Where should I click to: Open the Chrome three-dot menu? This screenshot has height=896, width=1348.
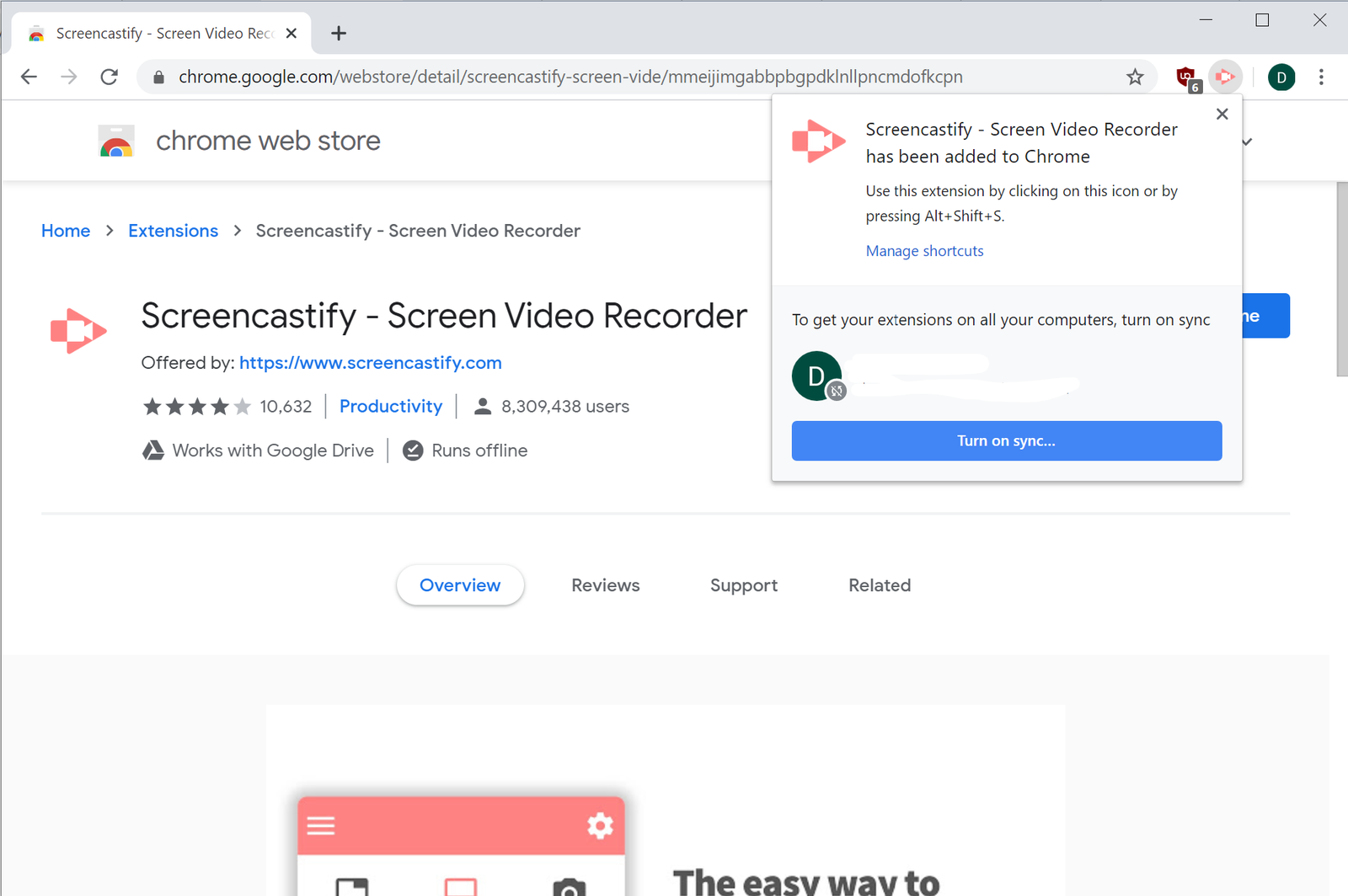click(1321, 77)
